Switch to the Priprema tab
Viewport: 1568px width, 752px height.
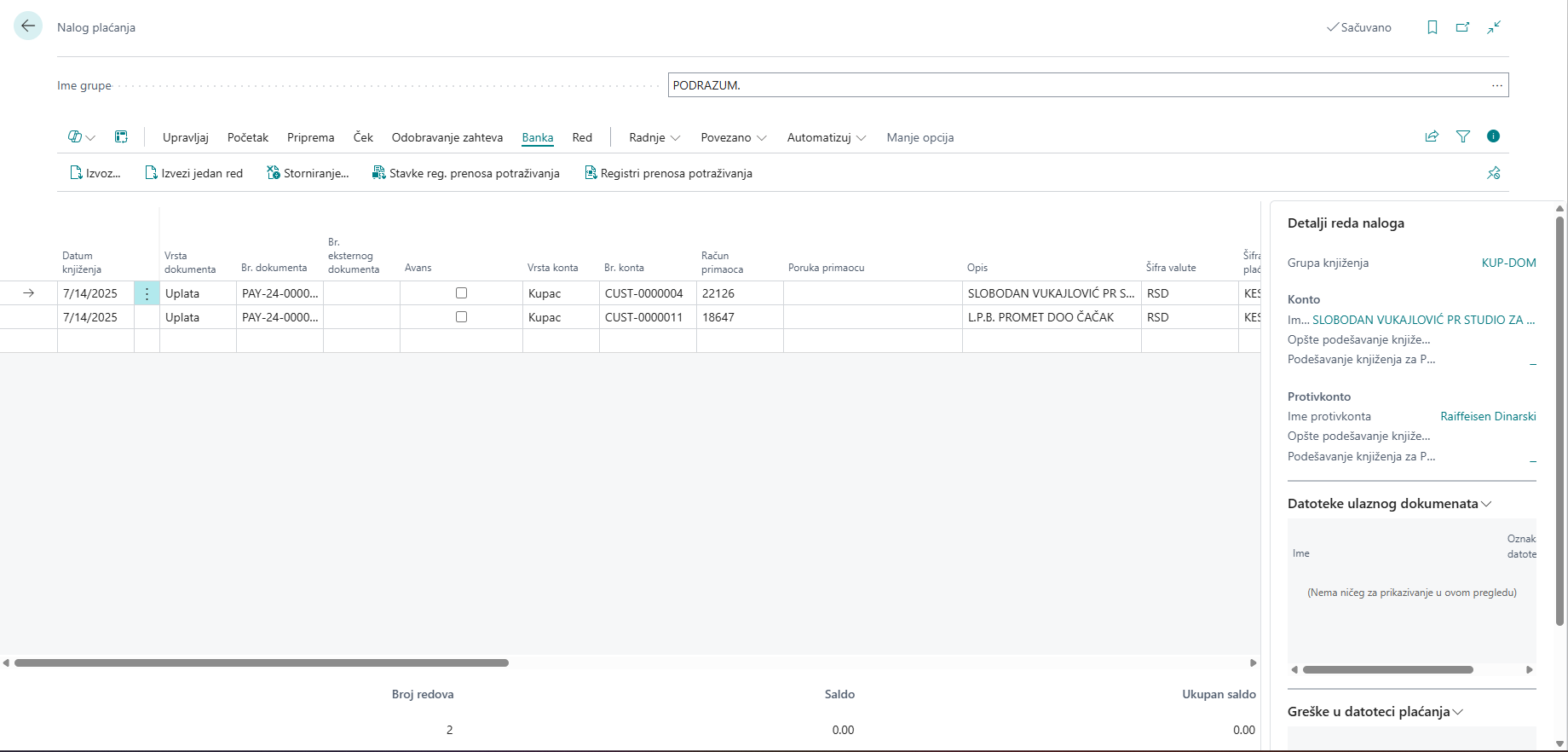pyautogui.click(x=310, y=137)
